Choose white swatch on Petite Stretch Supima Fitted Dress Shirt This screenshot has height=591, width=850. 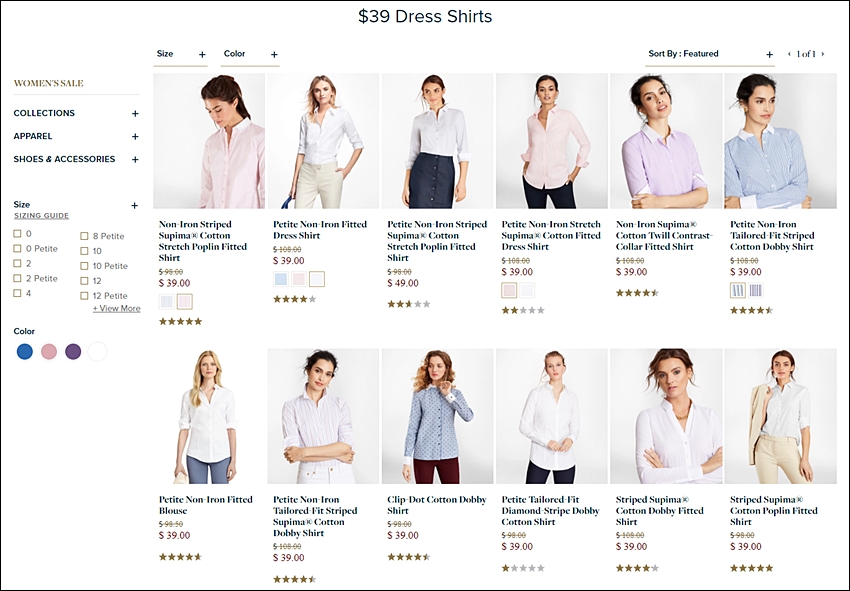[527, 290]
